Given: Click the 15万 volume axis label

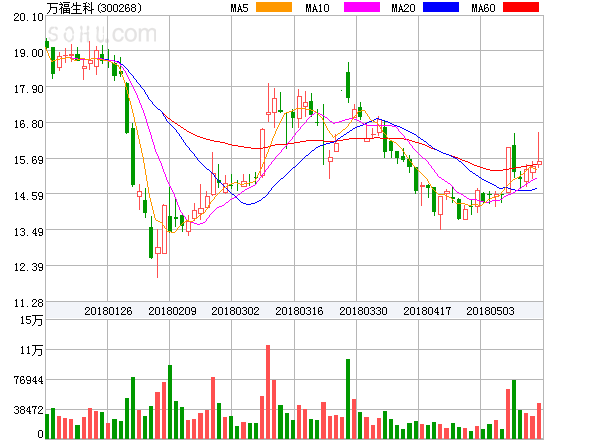Looking at the screenshot, I should click(x=32, y=320).
